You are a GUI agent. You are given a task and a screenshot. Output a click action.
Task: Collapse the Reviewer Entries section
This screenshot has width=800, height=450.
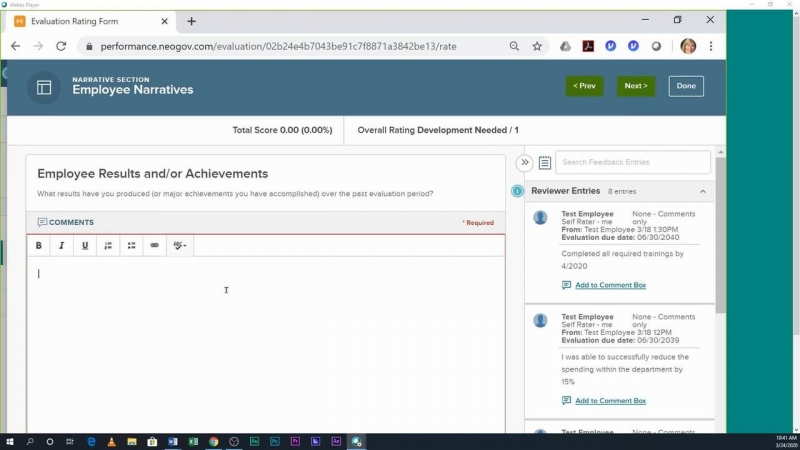pyautogui.click(x=702, y=191)
